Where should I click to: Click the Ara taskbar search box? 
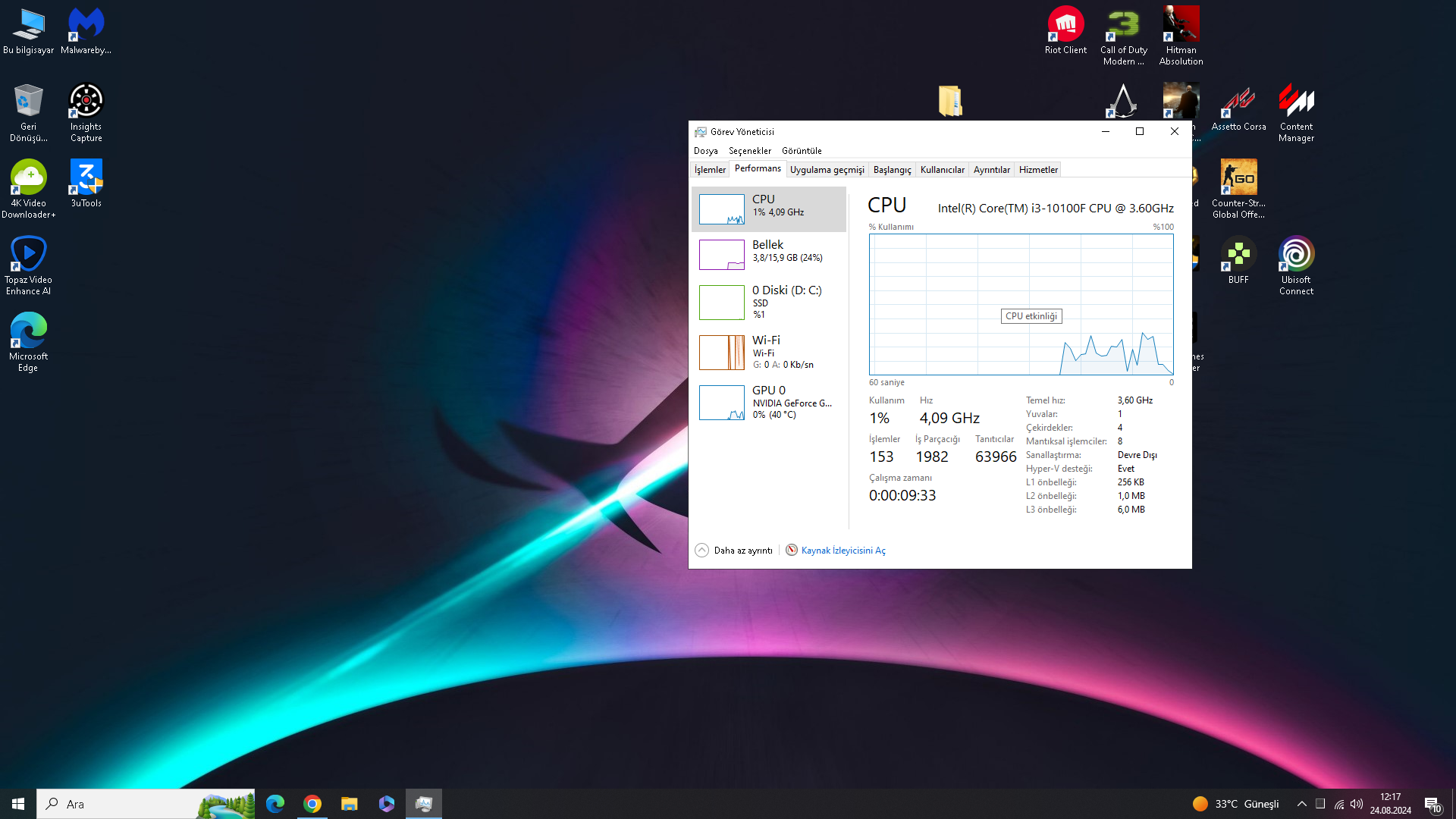pos(146,804)
